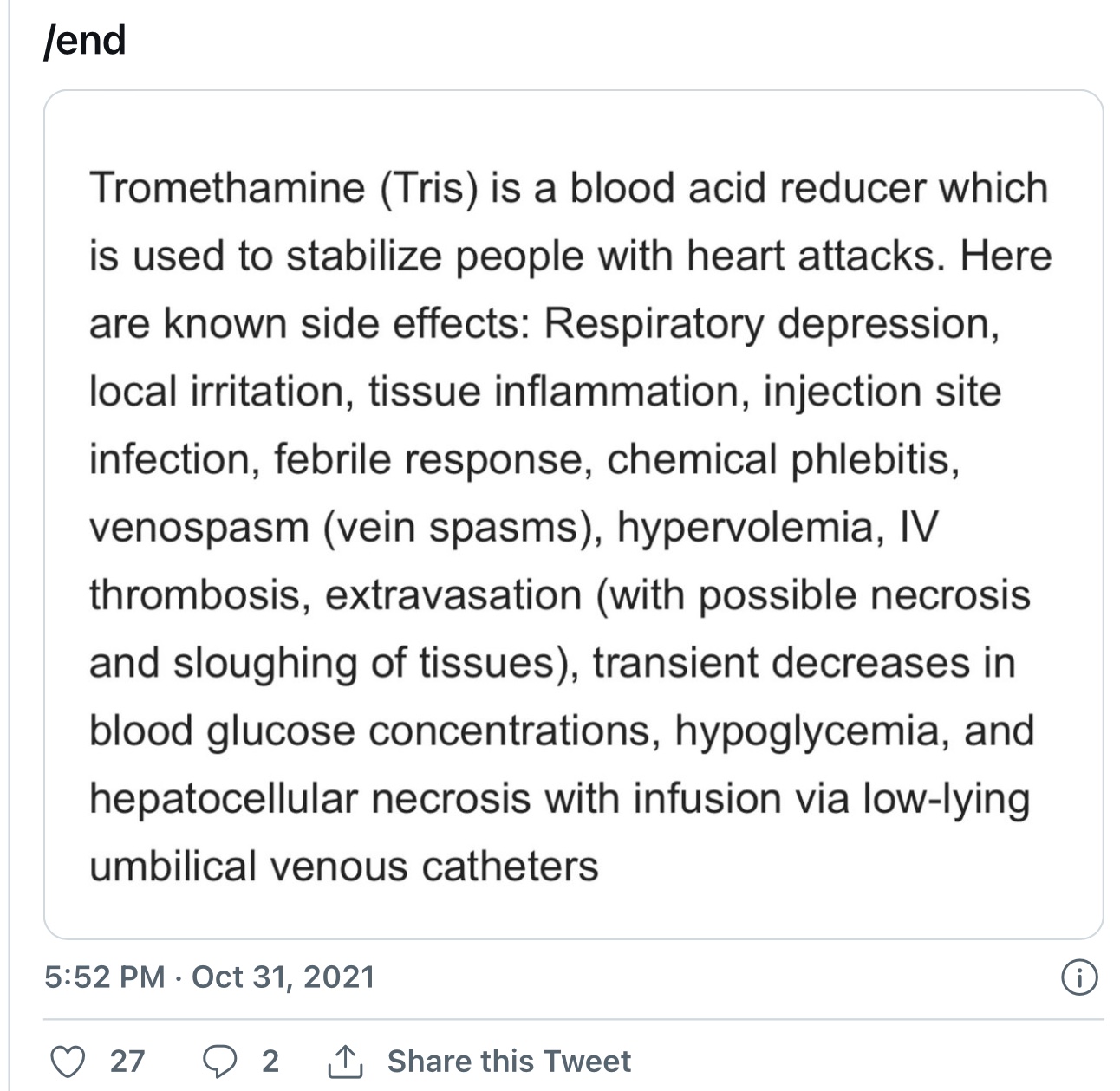Click the words hepatocellular necrosis
The height and width of the screenshot is (1091, 1120).
309,798
